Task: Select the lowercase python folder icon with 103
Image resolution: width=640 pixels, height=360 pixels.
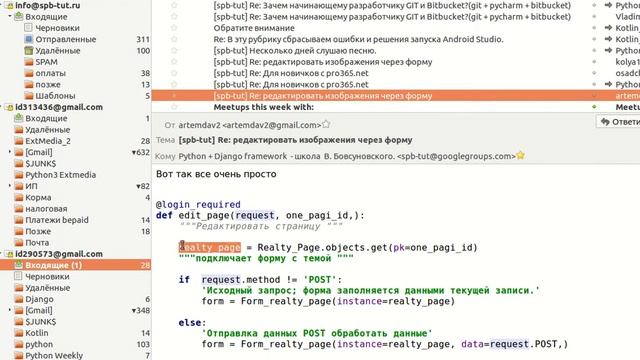Action: (18, 344)
